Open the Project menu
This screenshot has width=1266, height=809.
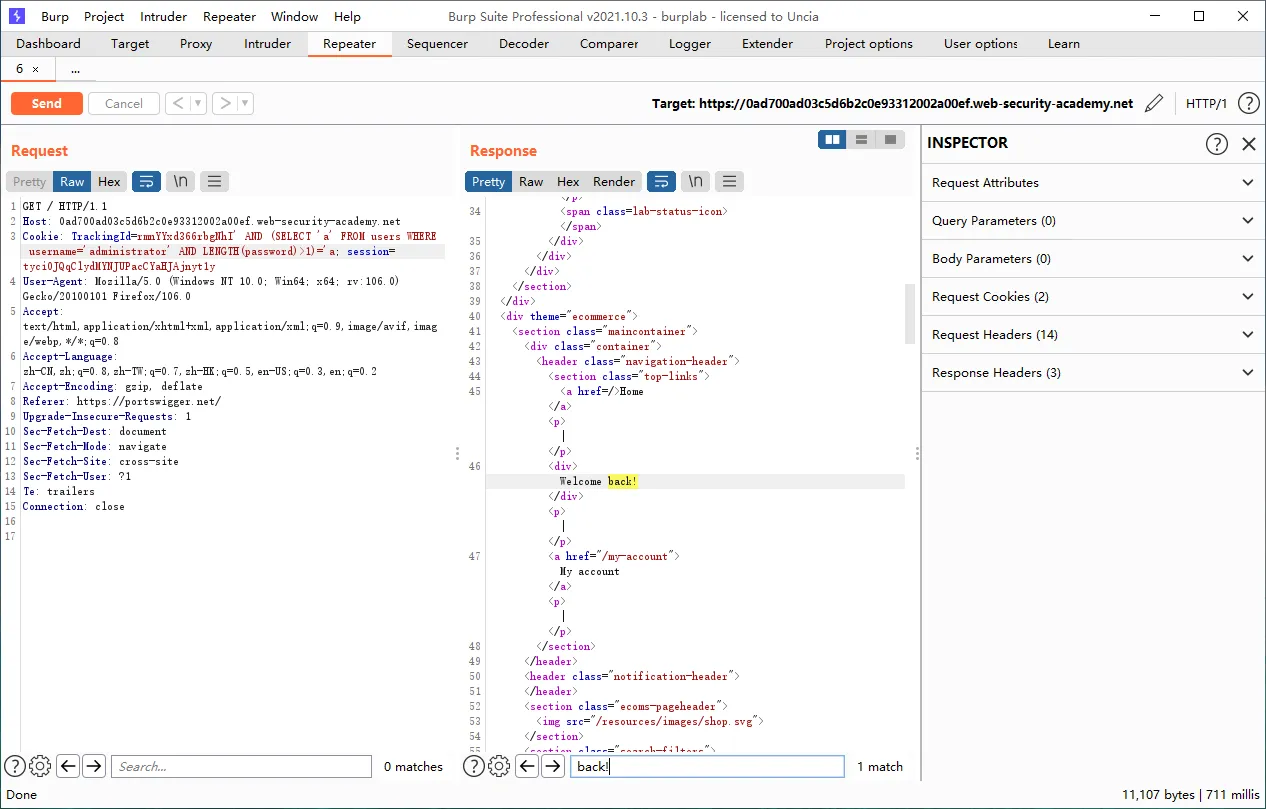click(x=104, y=16)
